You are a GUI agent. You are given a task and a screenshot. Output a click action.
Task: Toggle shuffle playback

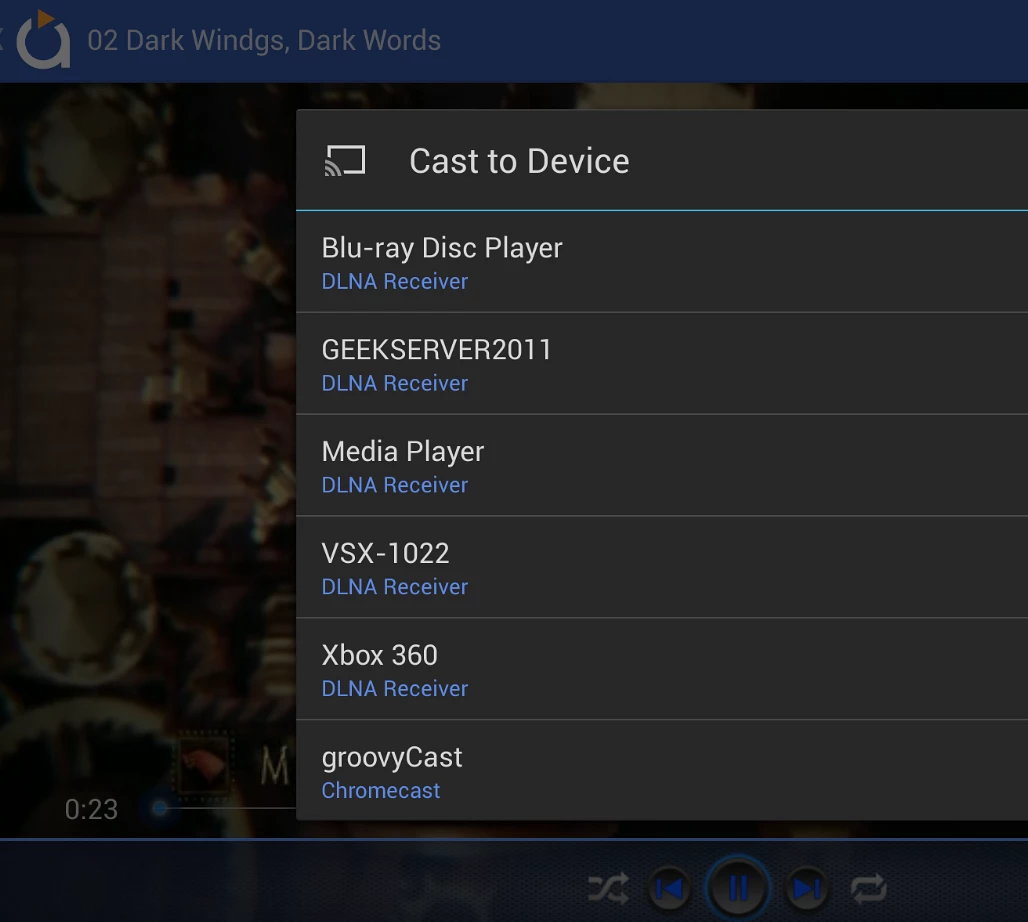pyautogui.click(x=608, y=889)
